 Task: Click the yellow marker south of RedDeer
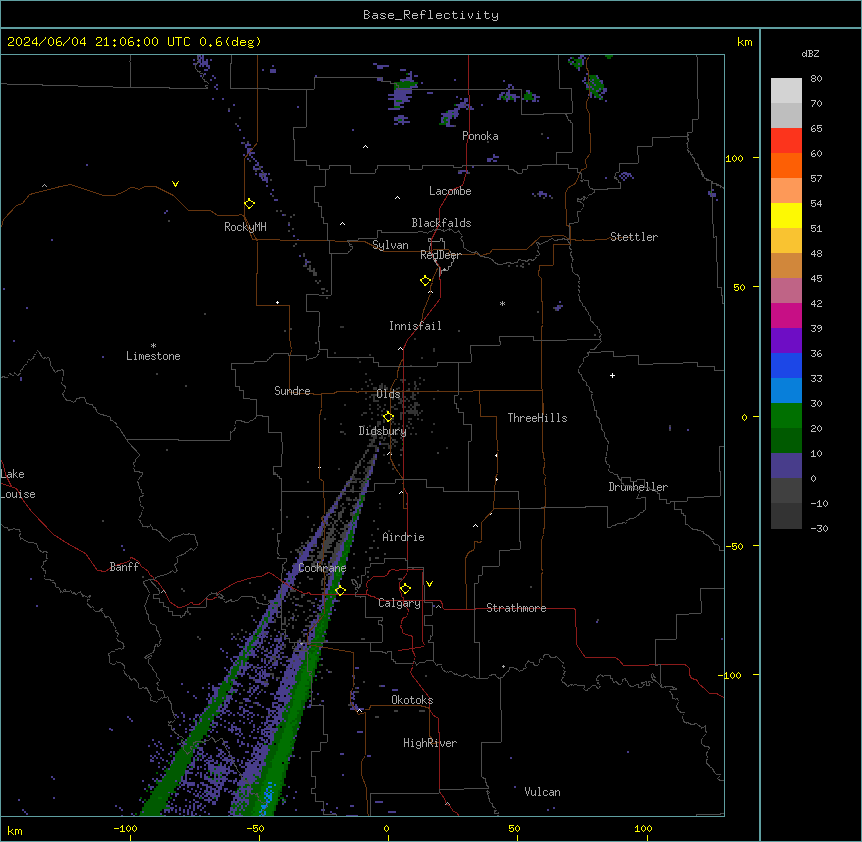[x=425, y=281]
